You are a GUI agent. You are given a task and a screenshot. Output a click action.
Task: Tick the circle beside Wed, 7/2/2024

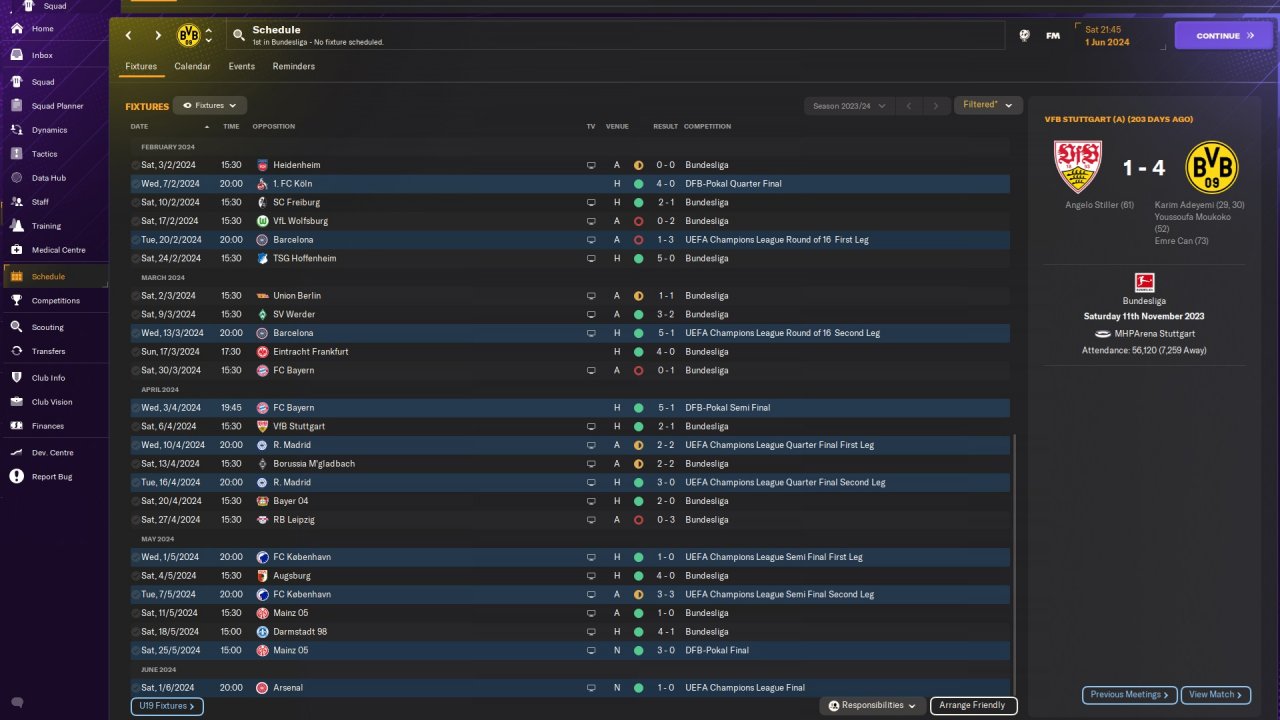click(136, 184)
